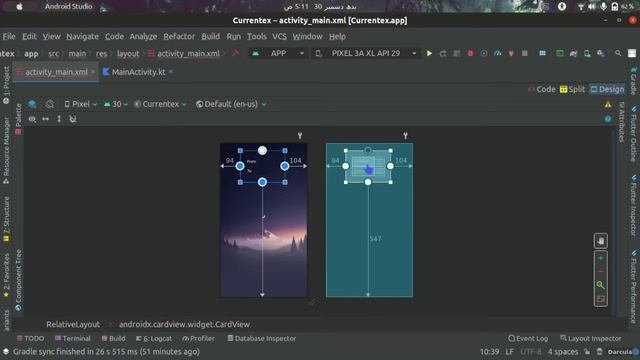Viewport: 640px width, 360px height.
Task: Open the Currentex theme dropdown
Action: click(160, 104)
